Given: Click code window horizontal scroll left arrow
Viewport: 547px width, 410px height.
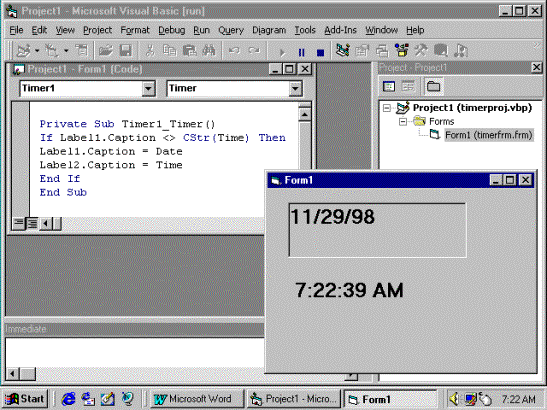Looking at the screenshot, I should [46, 223].
